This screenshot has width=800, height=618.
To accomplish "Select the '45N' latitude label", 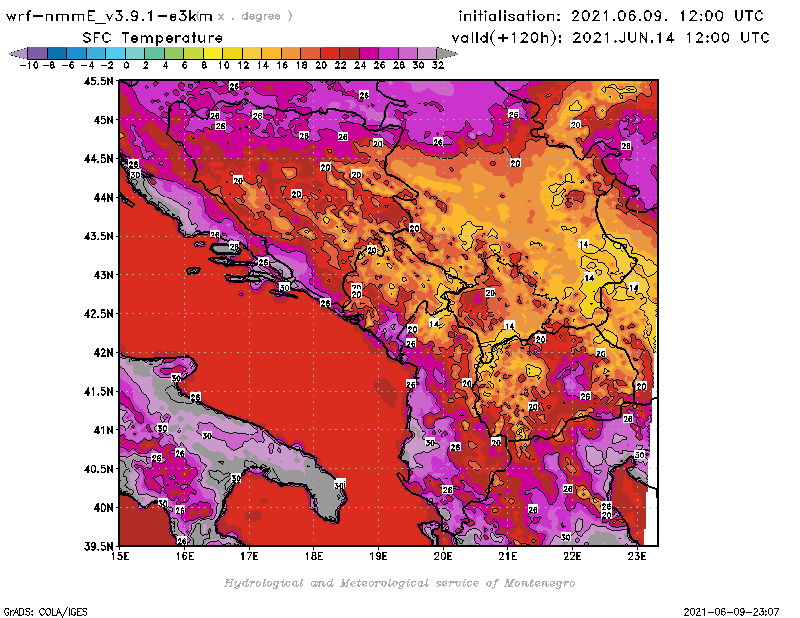I will pyautogui.click(x=103, y=119).
